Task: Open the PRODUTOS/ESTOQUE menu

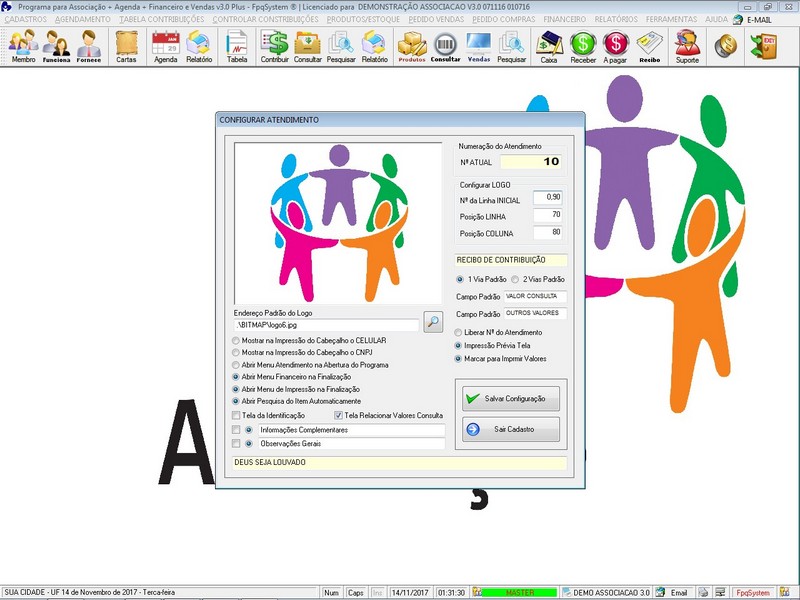Action: click(x=363, y=19)
